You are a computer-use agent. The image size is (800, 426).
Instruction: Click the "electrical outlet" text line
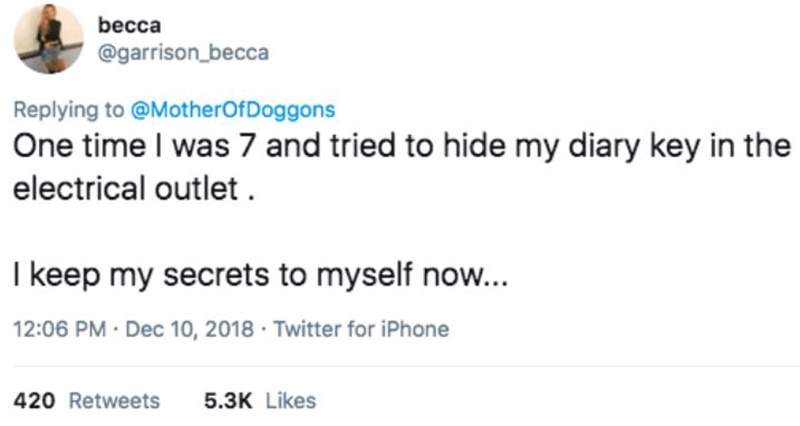pos(134,189)
